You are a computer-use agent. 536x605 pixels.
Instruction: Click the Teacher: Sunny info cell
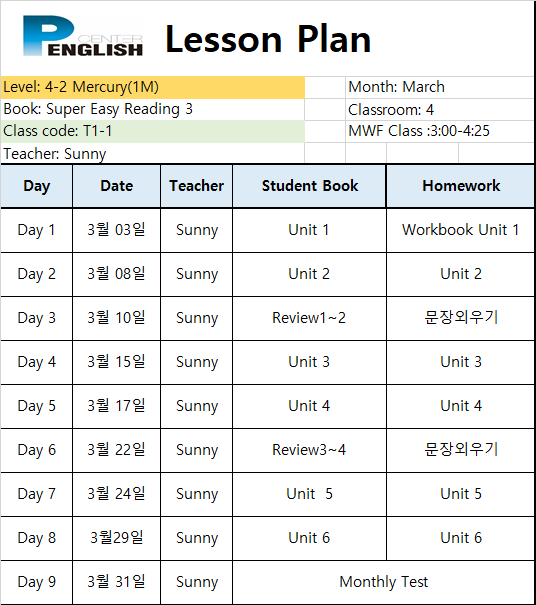[152, 153]
